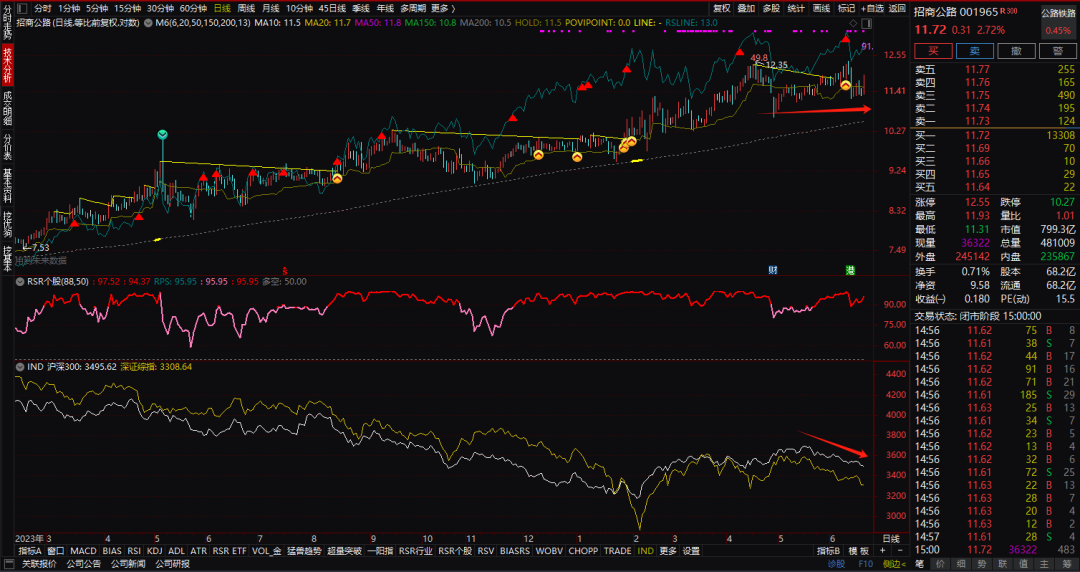
Task: Switch to 5分钟 period
Action: click(x=97, y=8)
